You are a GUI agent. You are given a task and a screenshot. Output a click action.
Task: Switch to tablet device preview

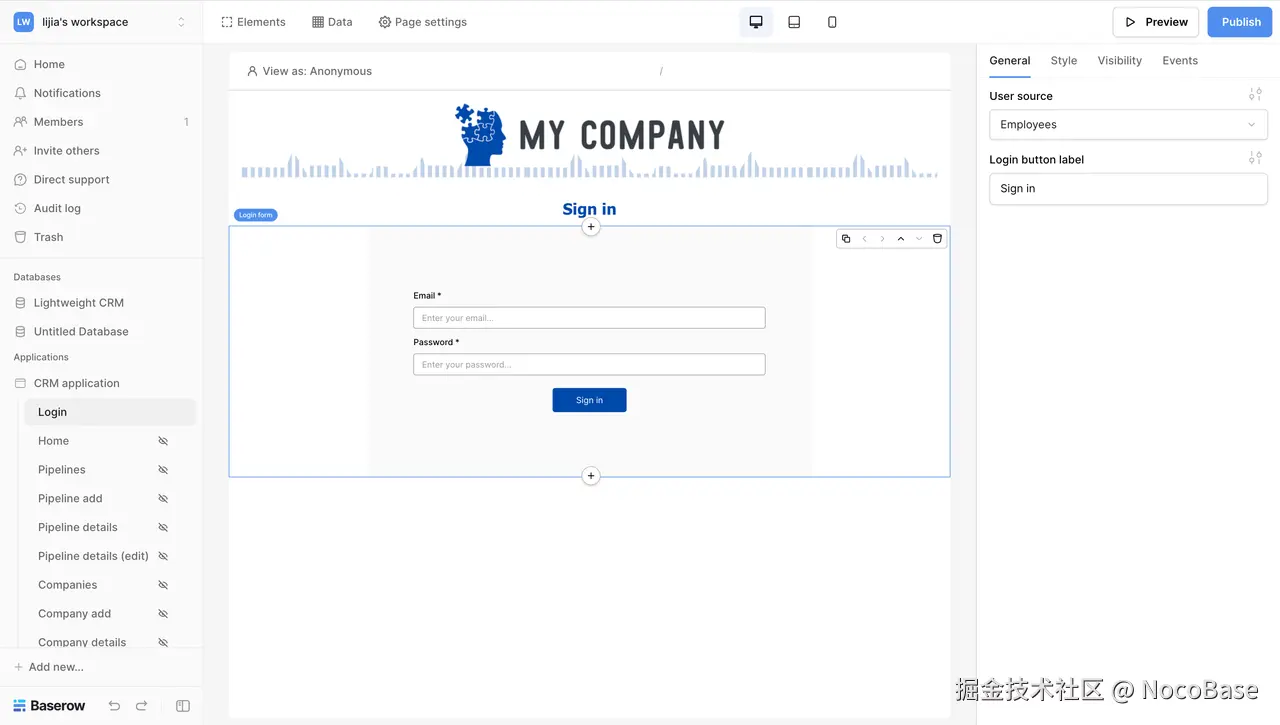point(794,22)
